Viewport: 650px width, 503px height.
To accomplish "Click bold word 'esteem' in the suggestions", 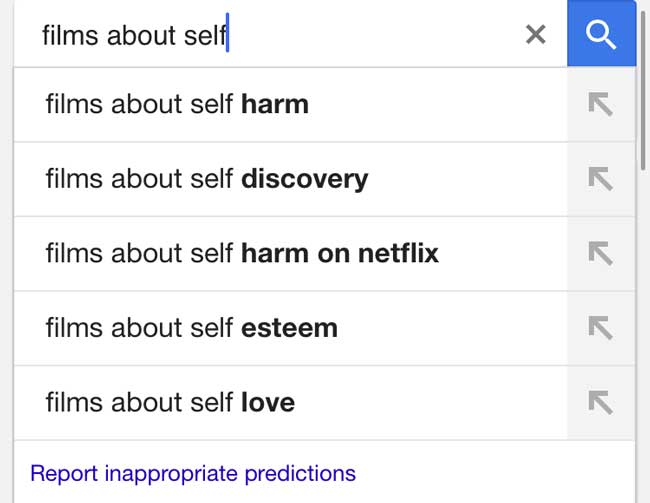I will point(289,328).
